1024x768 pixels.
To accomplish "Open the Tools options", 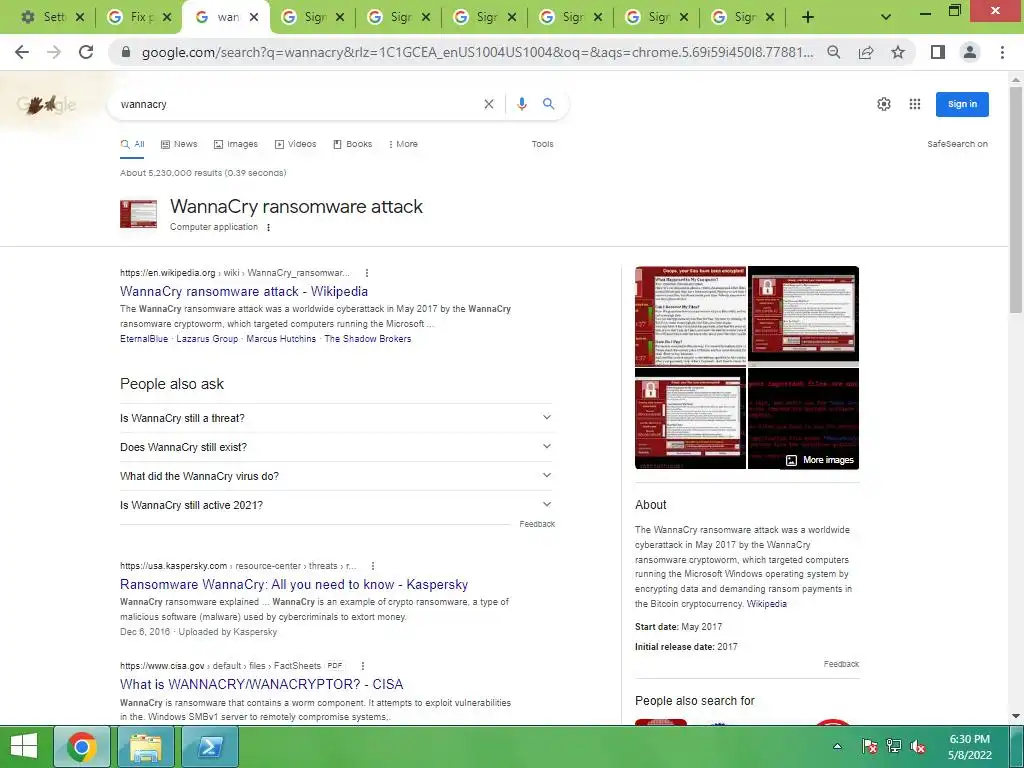I will [543, 144].
